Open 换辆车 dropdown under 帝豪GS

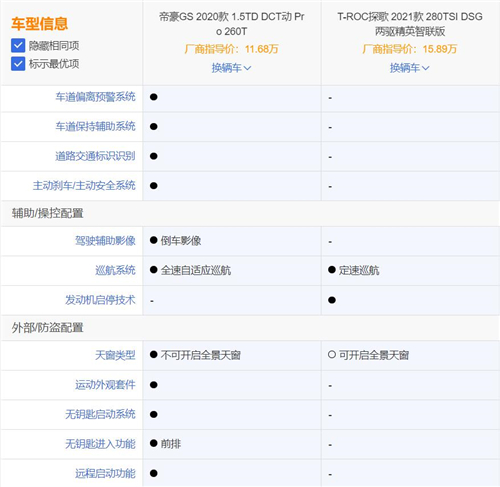[x=231, y=68]
